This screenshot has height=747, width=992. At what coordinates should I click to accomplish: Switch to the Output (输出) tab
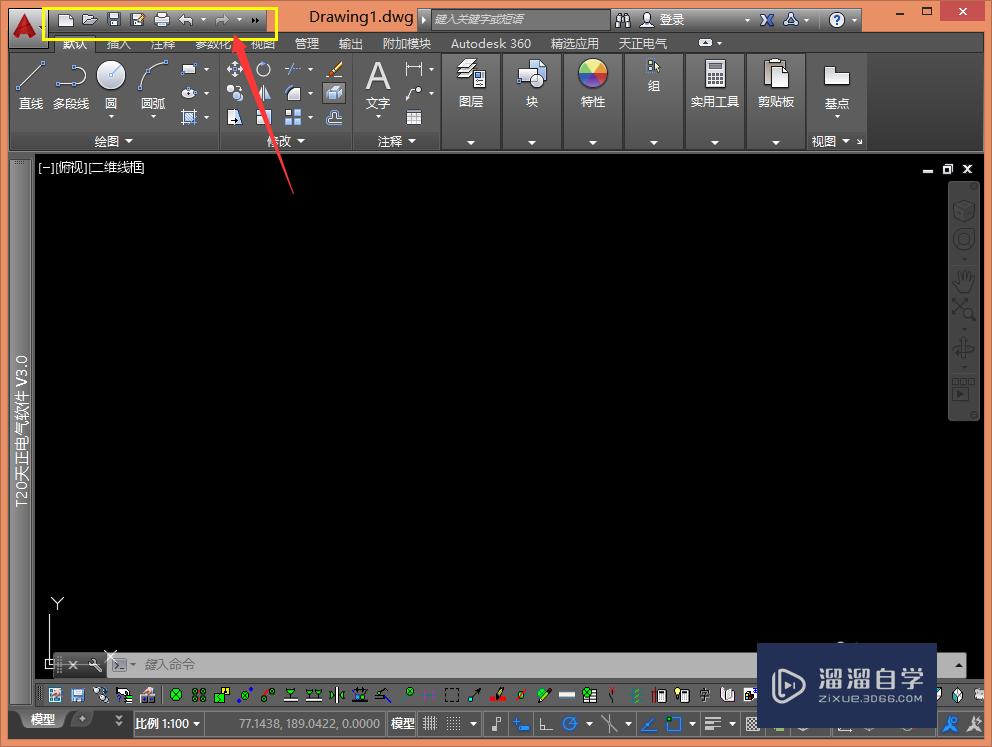click(350, 44)
